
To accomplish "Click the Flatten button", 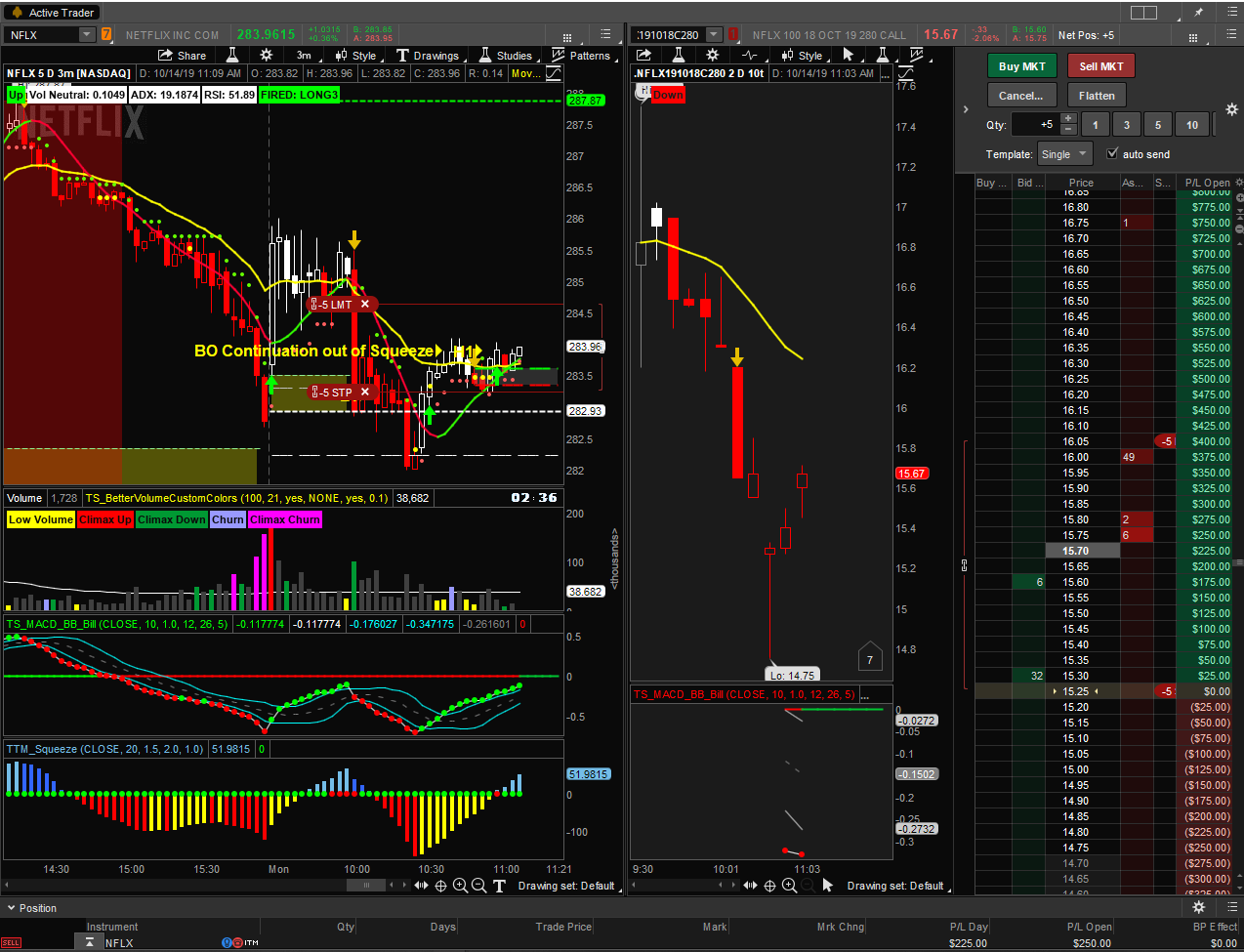I will coord(1097,96).
